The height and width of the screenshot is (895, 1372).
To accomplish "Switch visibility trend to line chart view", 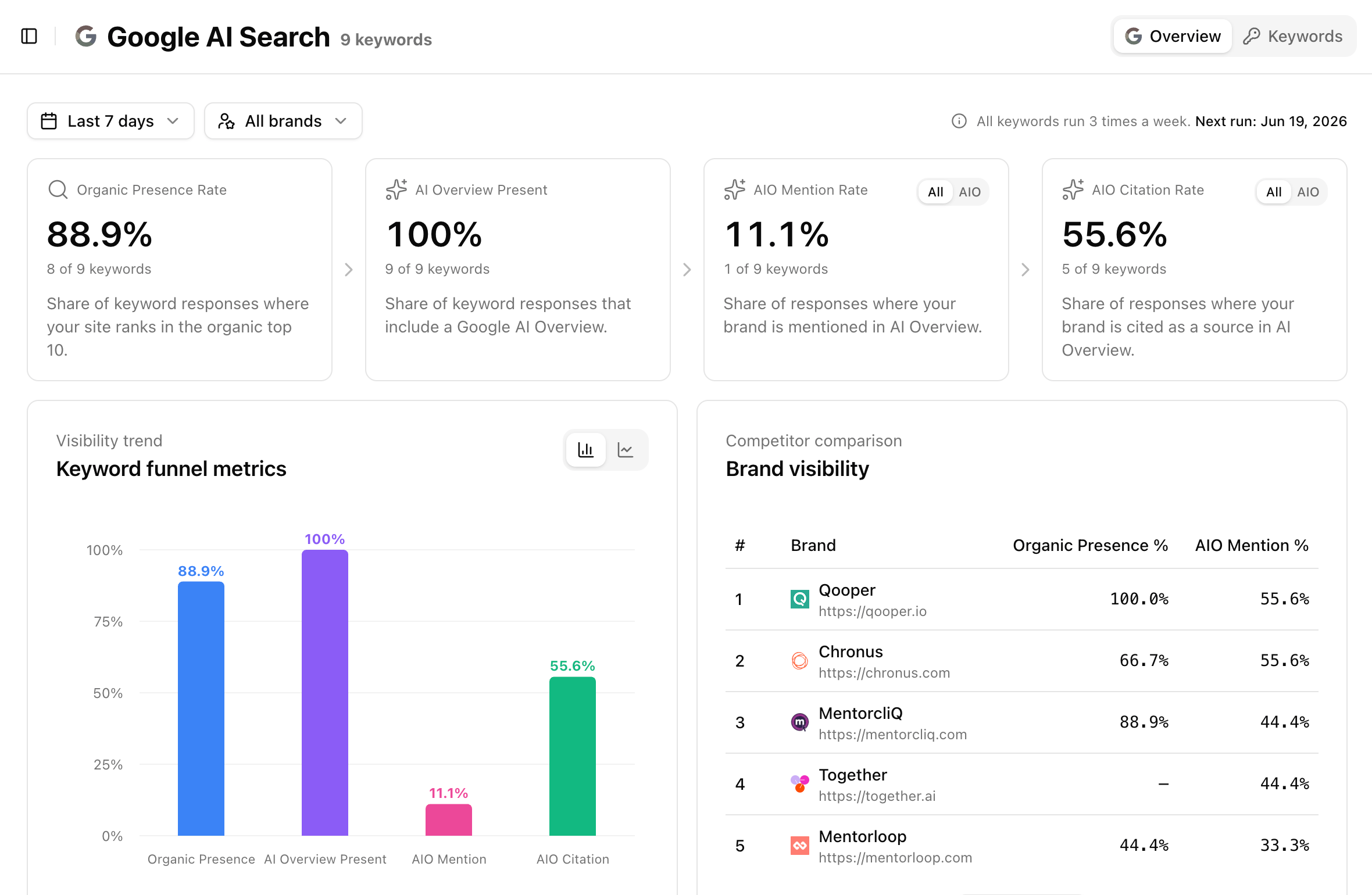I will coord(626,450).
